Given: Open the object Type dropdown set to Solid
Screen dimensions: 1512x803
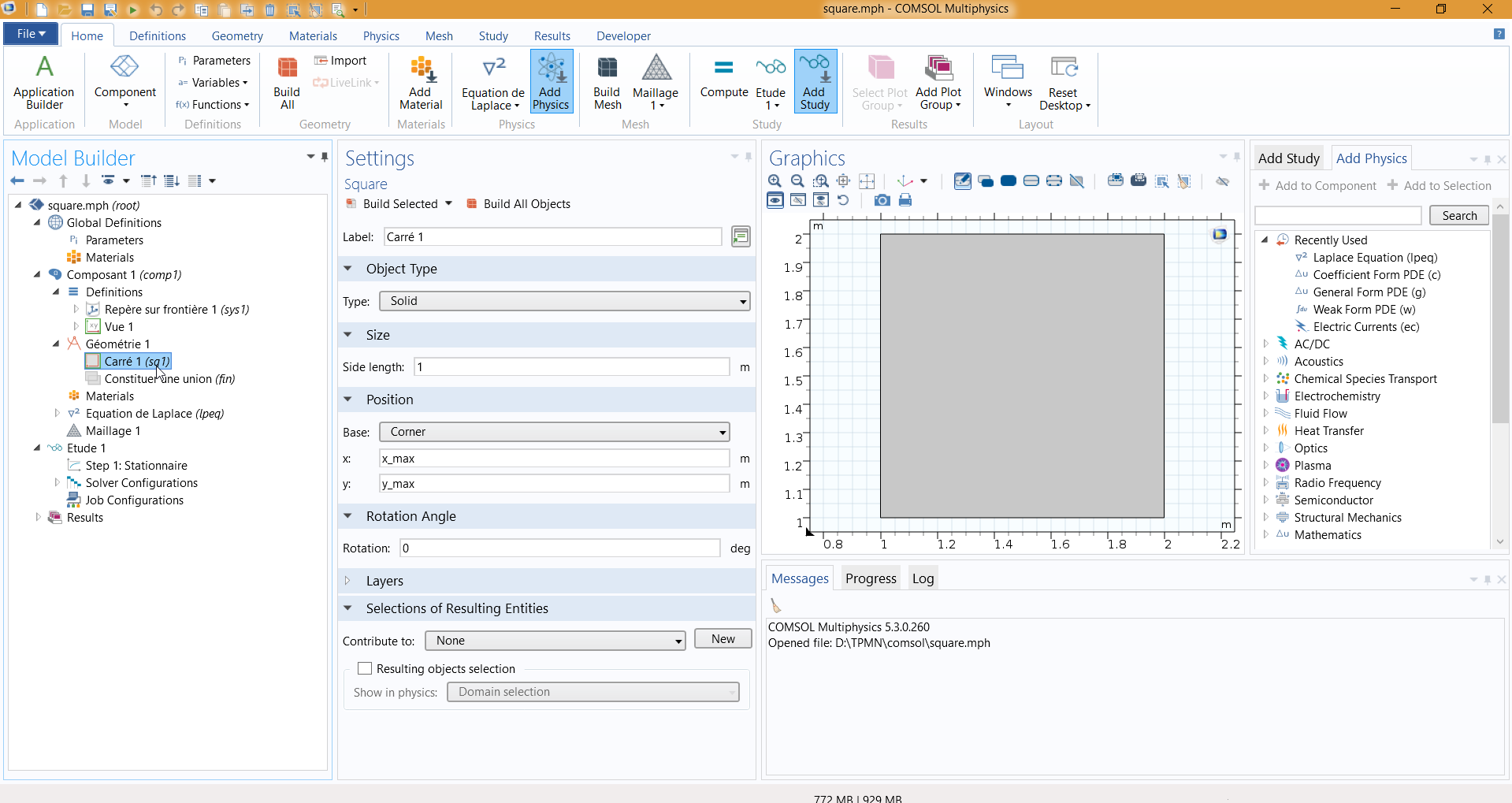Looking at the screenshot, I should 564,301.
